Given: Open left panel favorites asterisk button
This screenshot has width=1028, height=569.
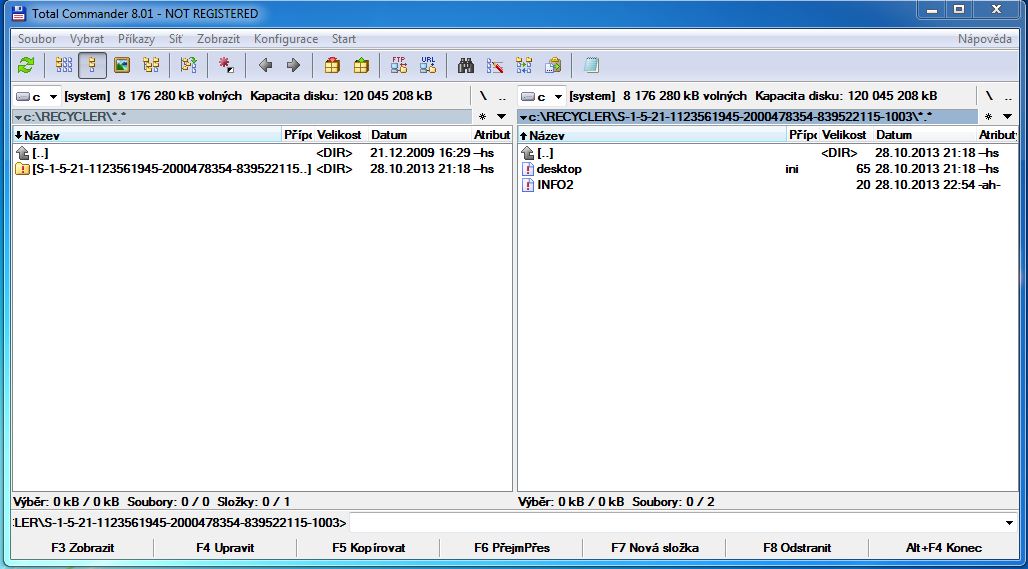Looking at the screenshot, I should click(x=483, y=117).
